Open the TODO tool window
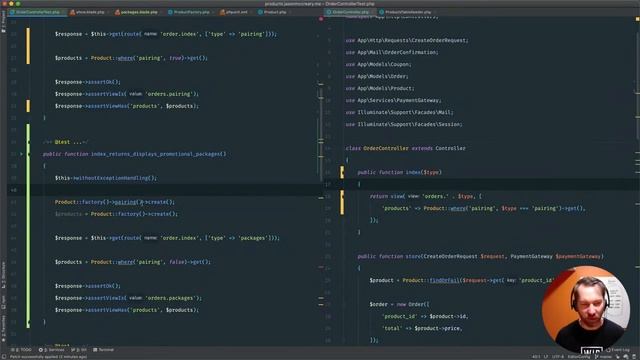The image size is (640, 360). (x=22, y=350)
